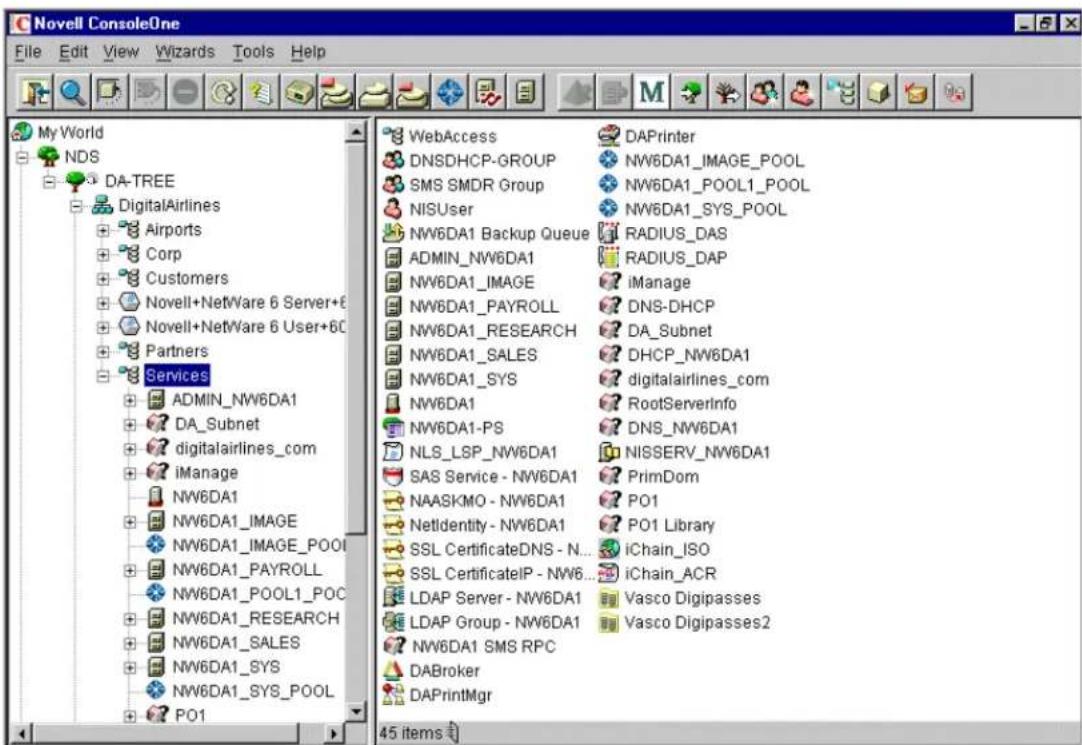Click the RADIUS_DAS icon
The image size is (1082, 745).
click(x=609, y=233)
